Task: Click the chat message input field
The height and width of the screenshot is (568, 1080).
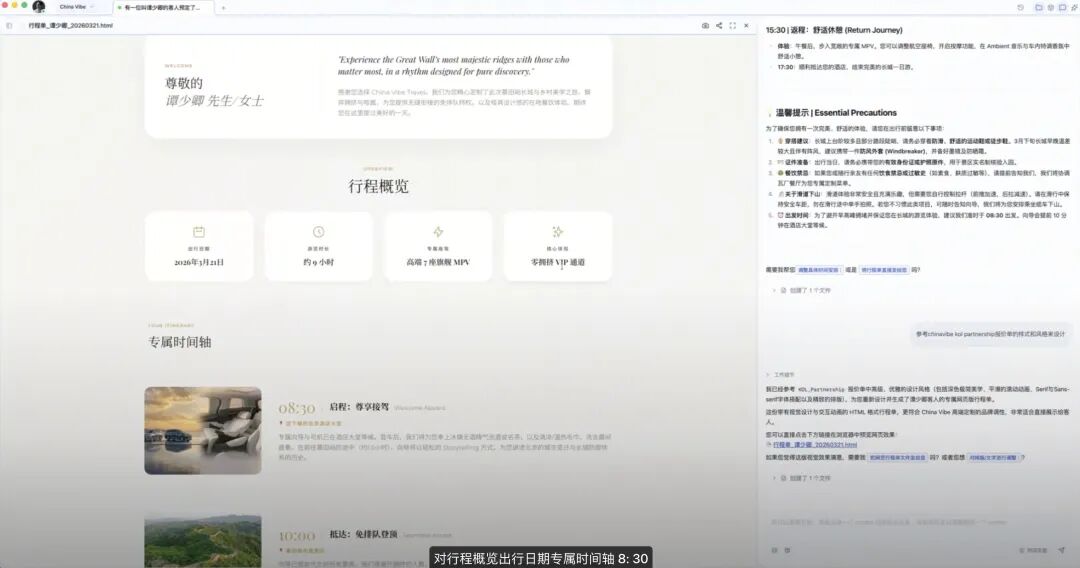Action: [x=900, y=522]
